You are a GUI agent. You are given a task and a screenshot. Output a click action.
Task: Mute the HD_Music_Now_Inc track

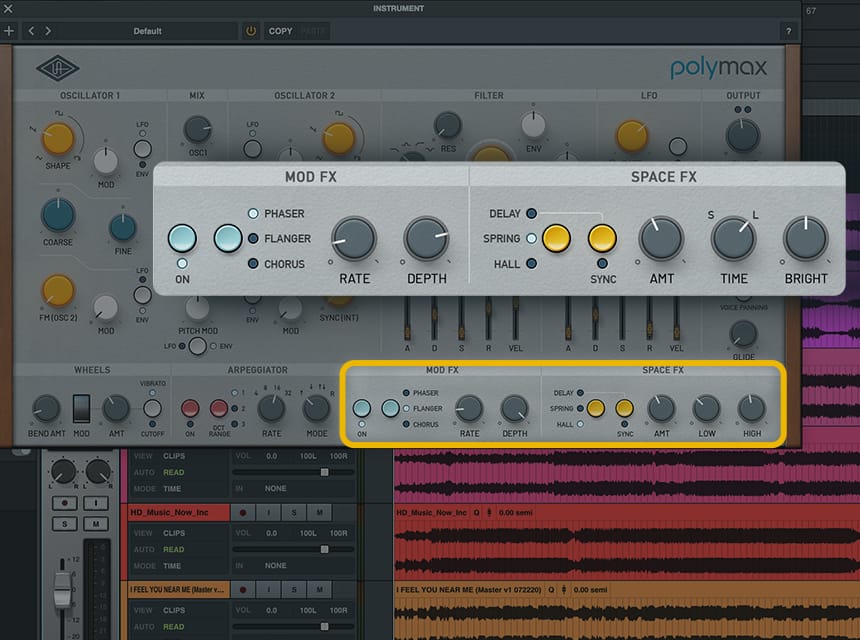click(319, 513)
